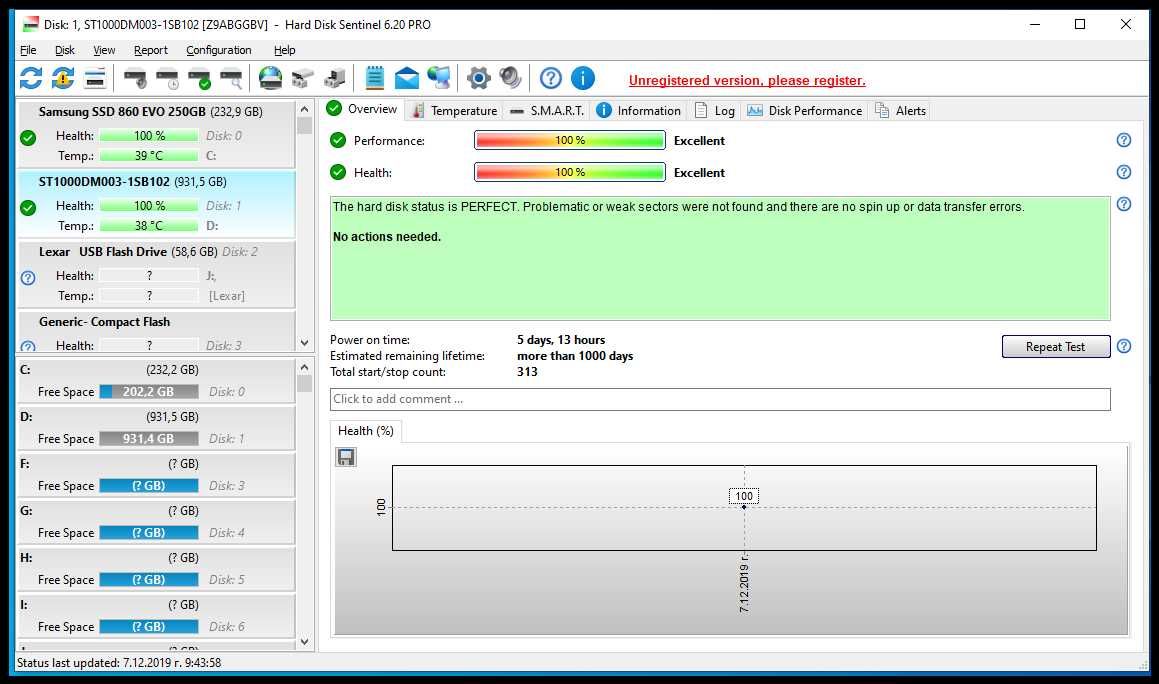
Task: Switch to the Temperature tab
Action: pyautogui.click(x=455, y=110)
